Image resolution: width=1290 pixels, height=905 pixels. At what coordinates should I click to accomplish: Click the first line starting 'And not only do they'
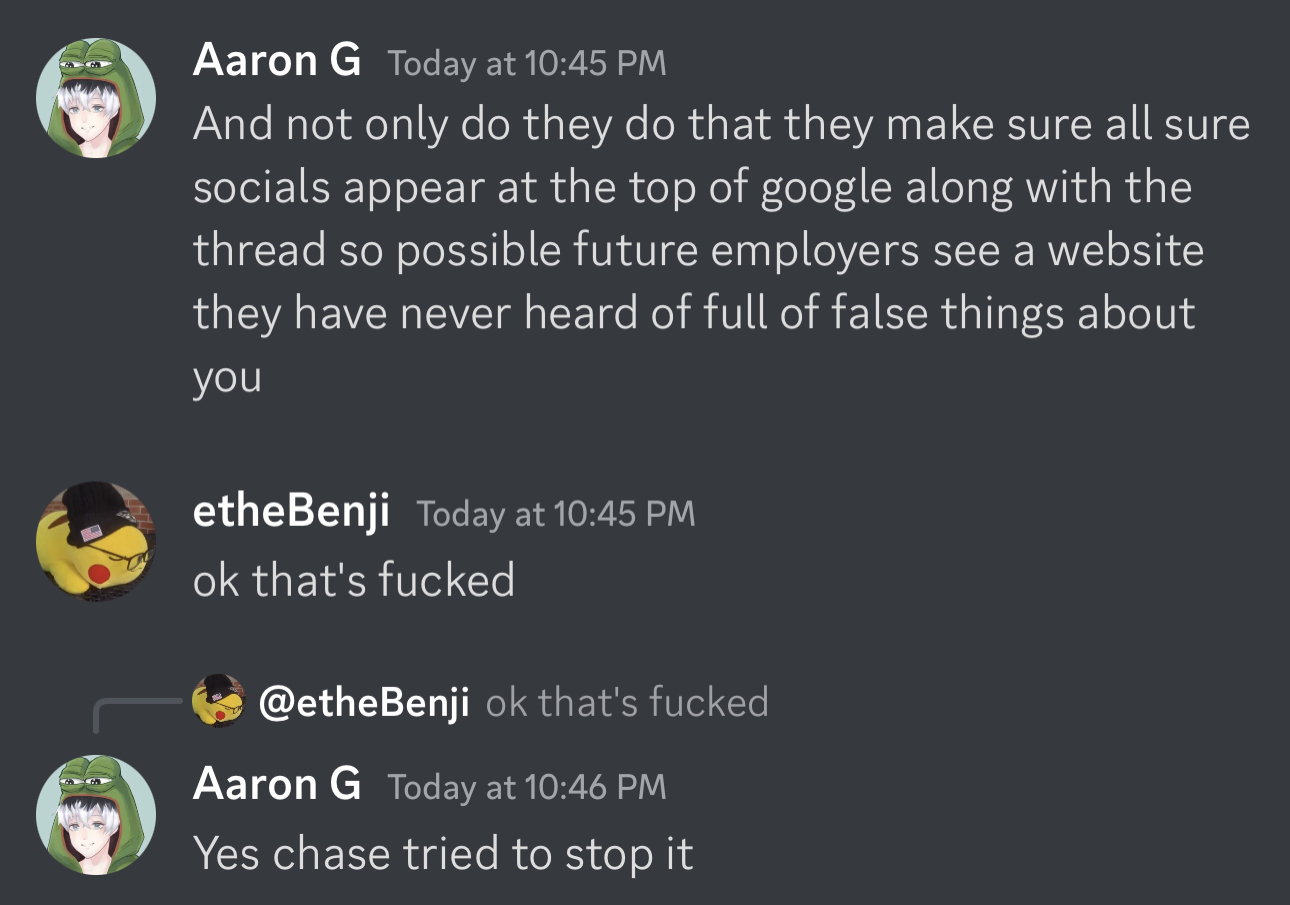tap(722, 125)
